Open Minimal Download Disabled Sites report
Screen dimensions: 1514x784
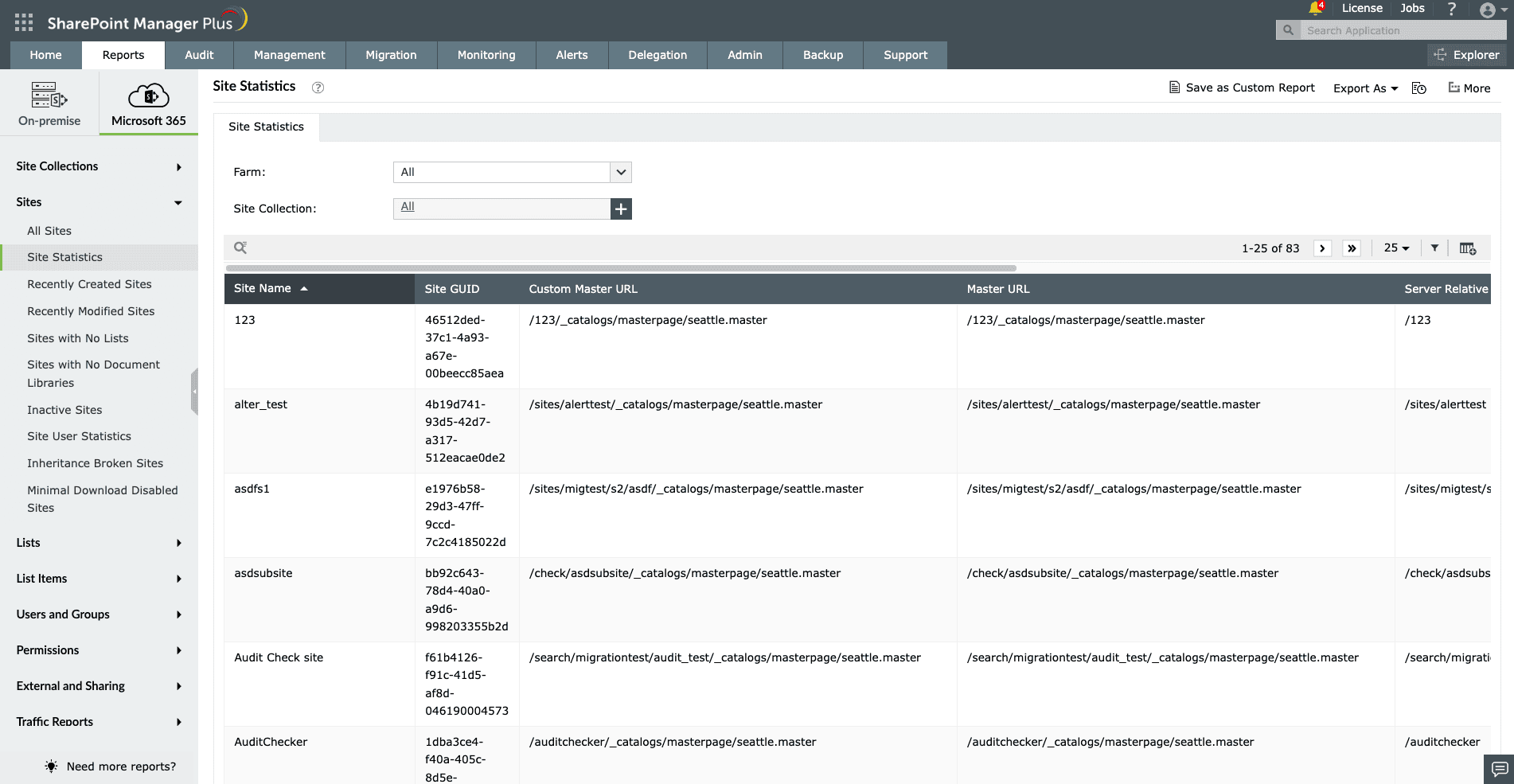coord(102,499)
